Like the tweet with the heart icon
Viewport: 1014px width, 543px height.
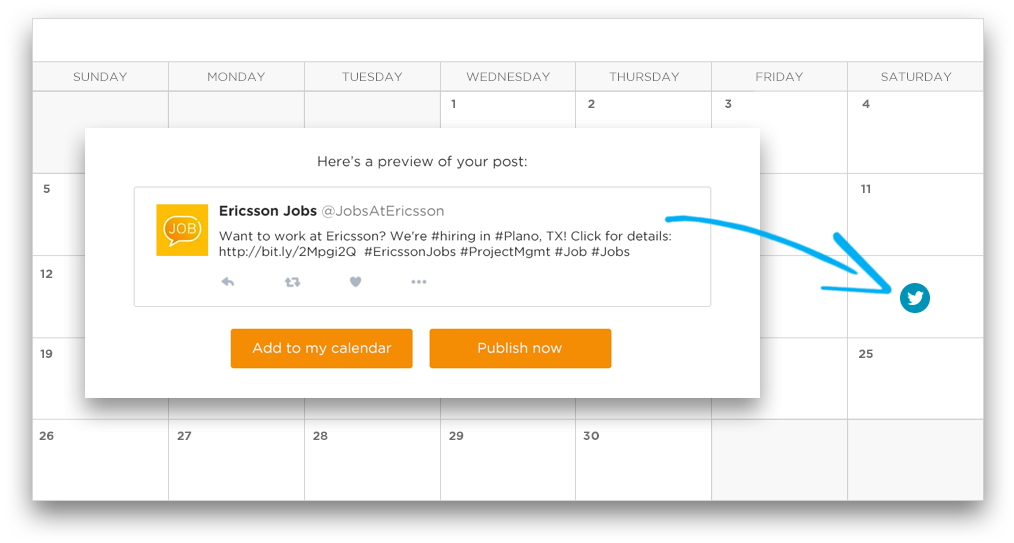point(355,282)
